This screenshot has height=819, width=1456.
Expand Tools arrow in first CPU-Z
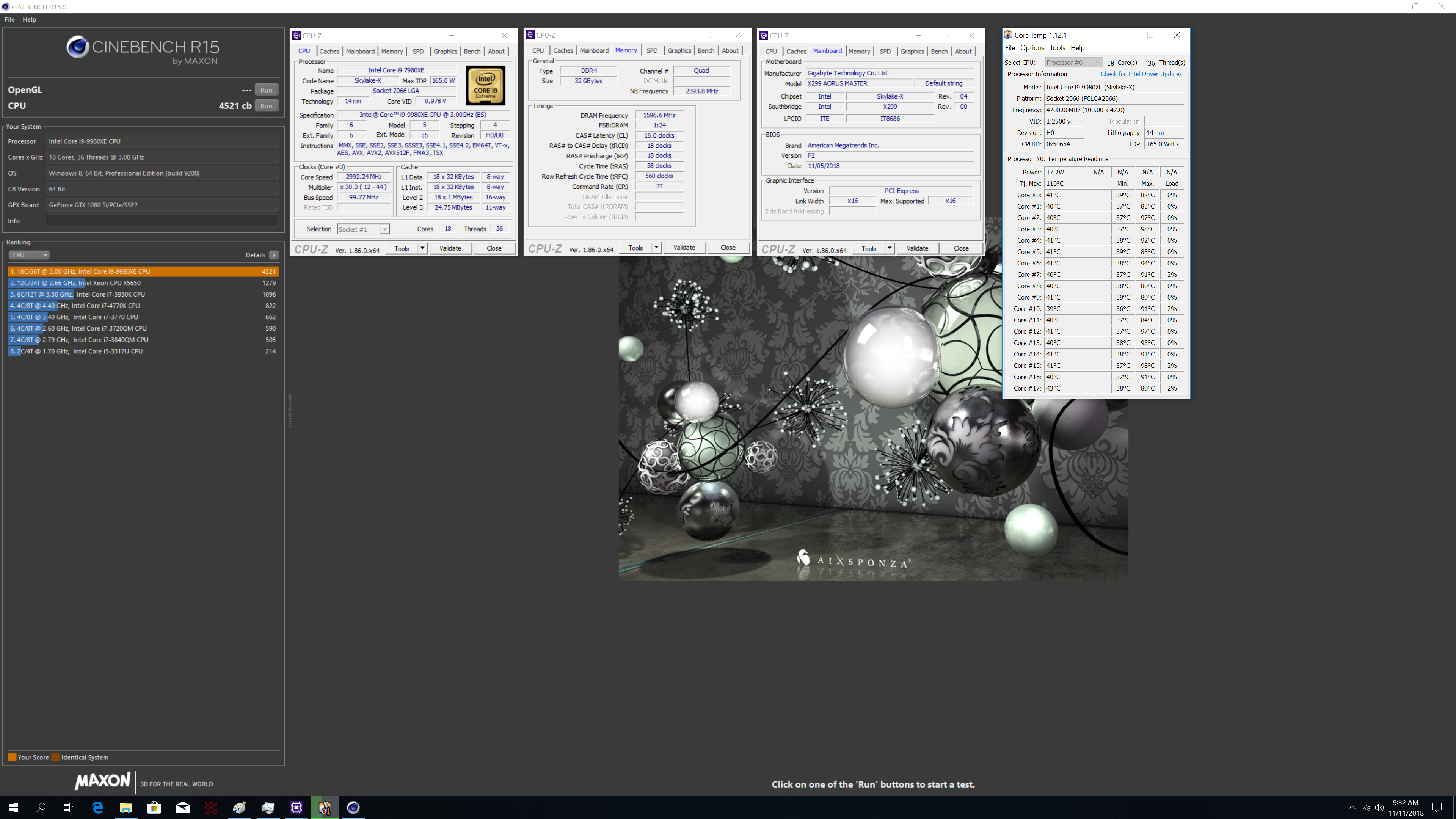coord(422,249)
